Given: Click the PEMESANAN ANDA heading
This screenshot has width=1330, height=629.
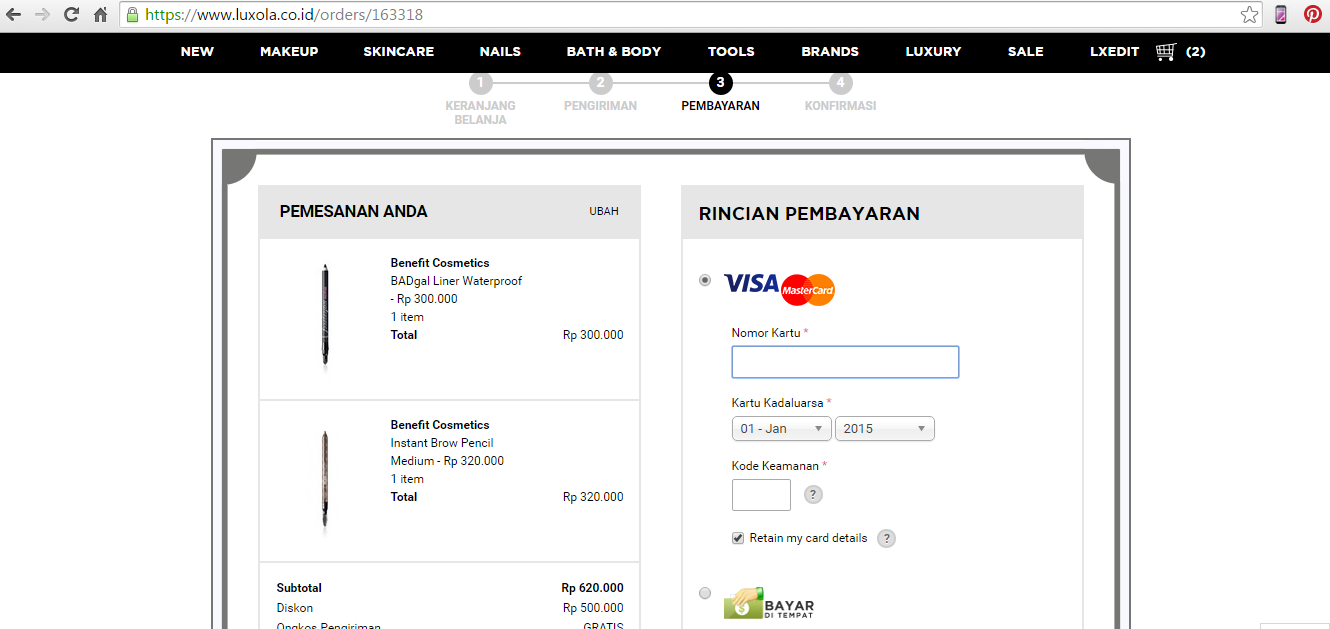Looking at the screenshot, I should (353, 211).
